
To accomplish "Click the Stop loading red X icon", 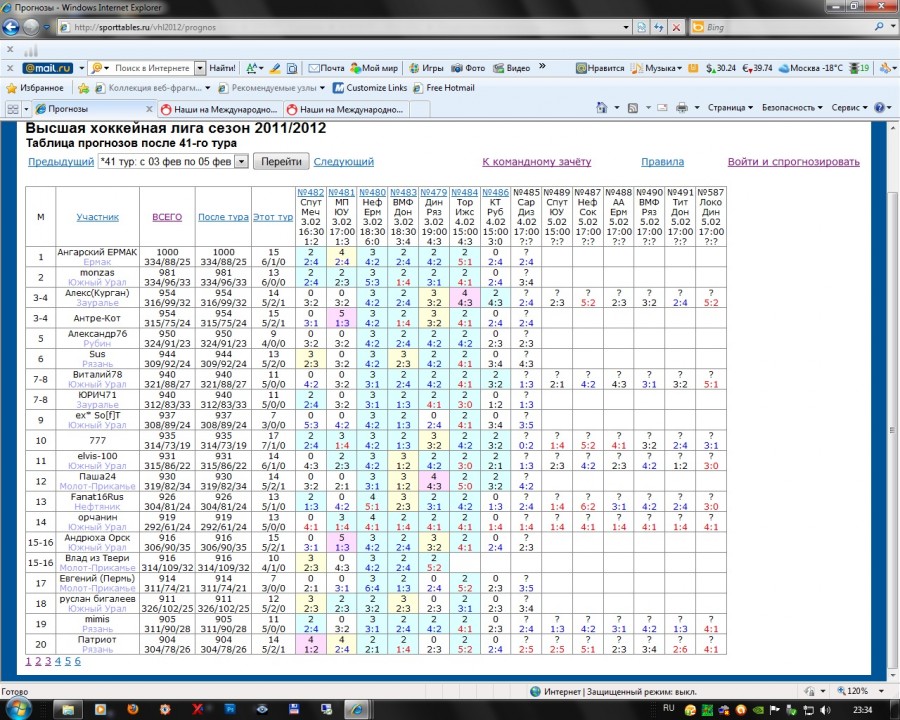I will click(x=676, y=28).
